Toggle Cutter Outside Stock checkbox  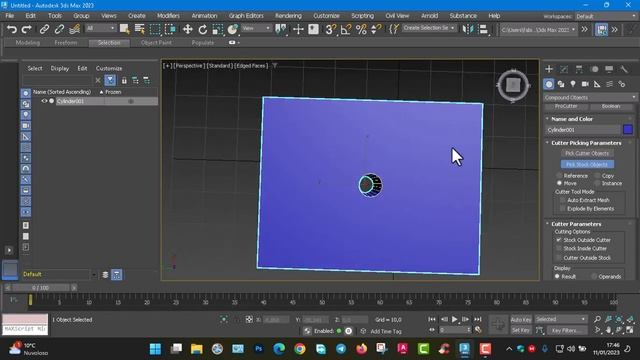(559, 258)
